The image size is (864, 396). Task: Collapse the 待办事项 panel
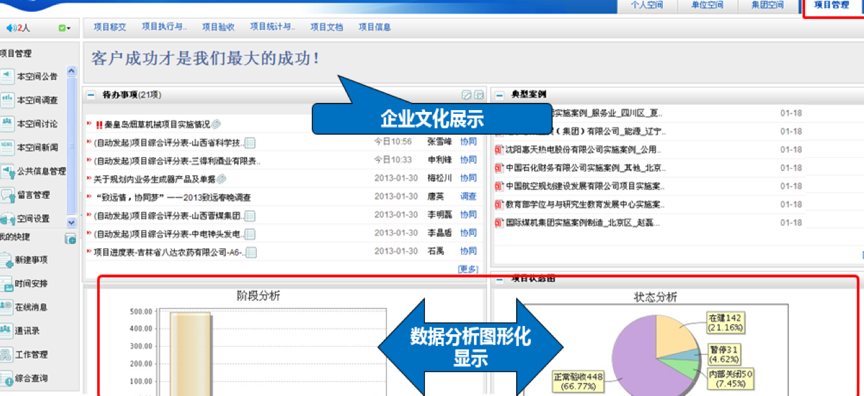pos(91,95)
